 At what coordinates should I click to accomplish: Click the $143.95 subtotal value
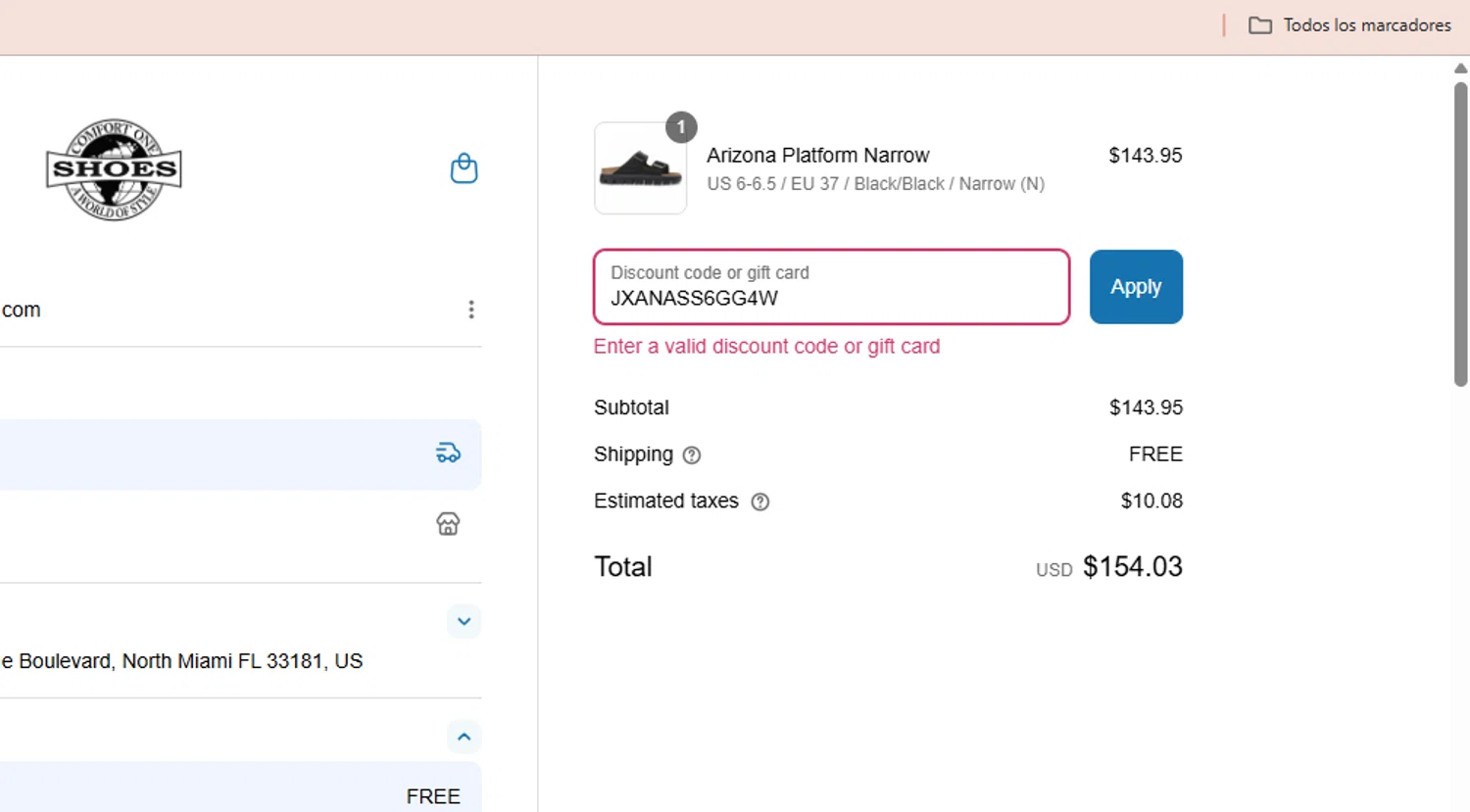(1146, 407)
